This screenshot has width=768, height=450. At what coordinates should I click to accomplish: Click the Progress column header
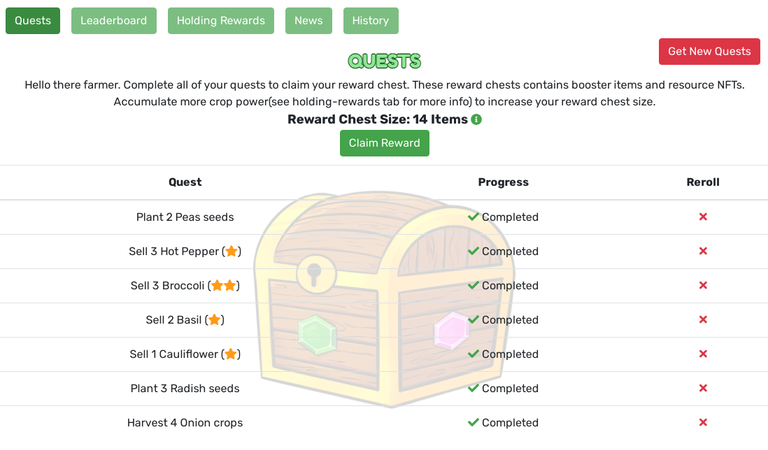click(x=504, y=182)
